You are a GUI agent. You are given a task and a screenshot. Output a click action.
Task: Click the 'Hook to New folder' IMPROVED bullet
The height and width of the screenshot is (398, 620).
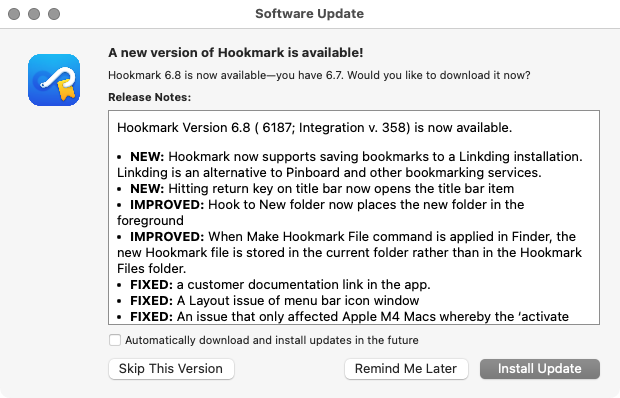[321, 212]
